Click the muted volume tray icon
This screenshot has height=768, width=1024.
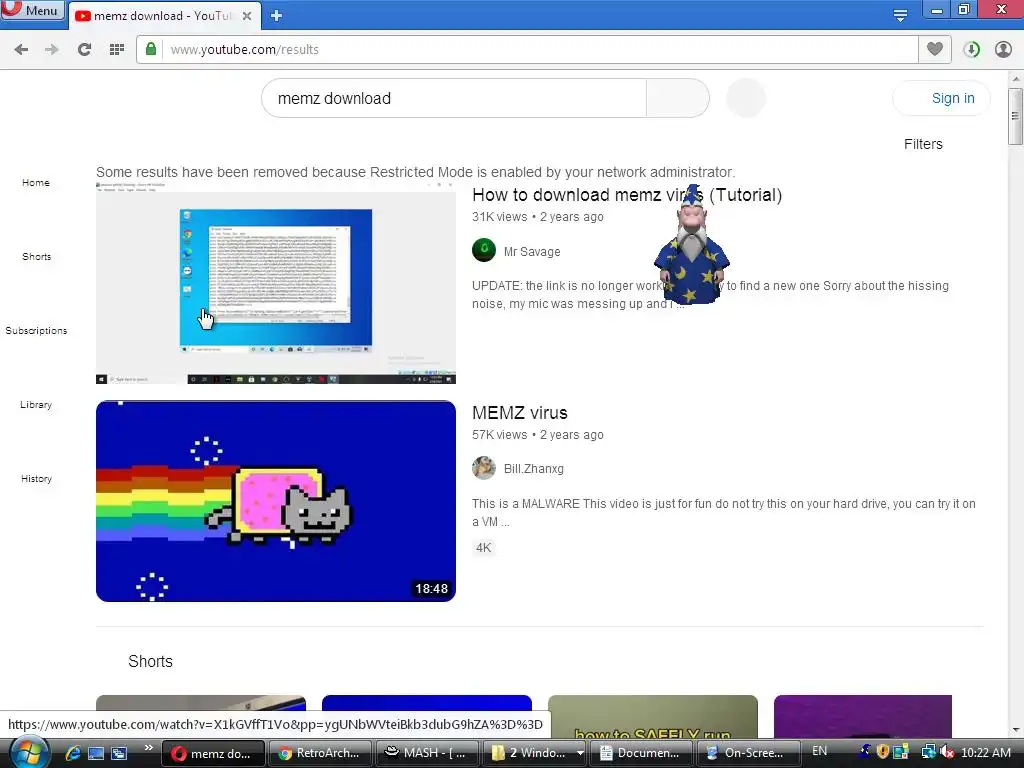947,752
